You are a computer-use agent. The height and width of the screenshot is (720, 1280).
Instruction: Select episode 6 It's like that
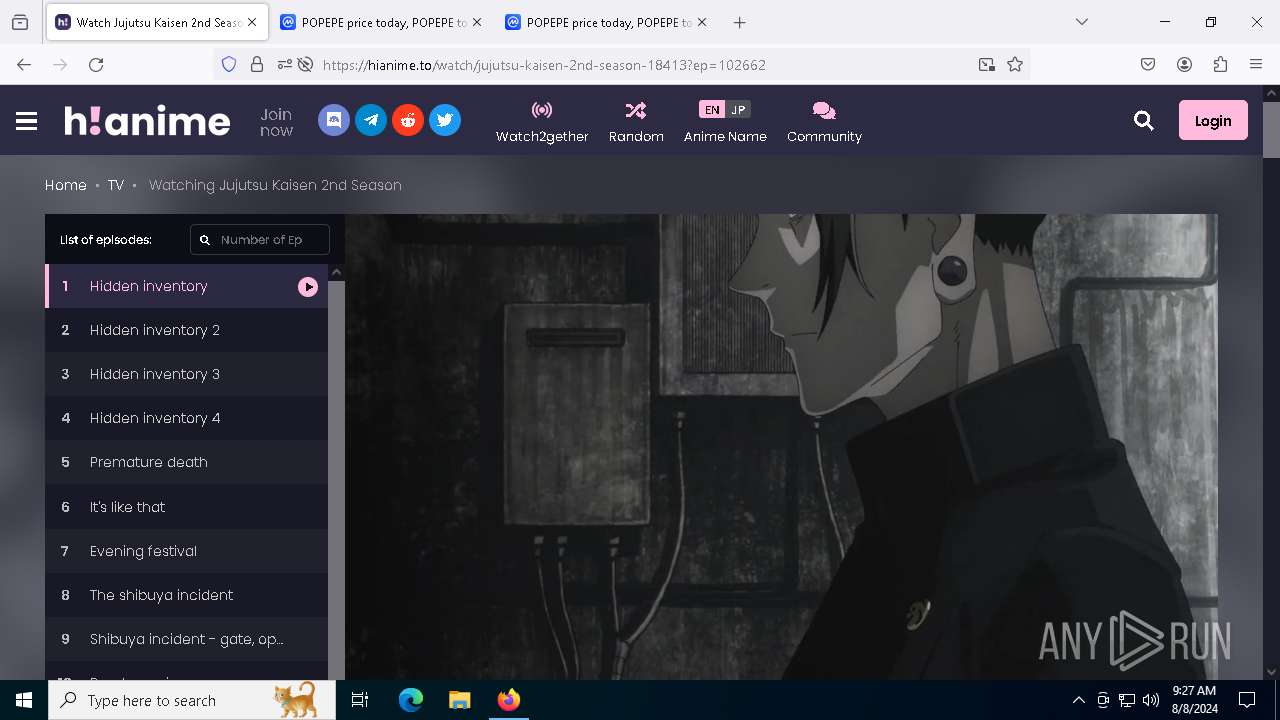187,507
